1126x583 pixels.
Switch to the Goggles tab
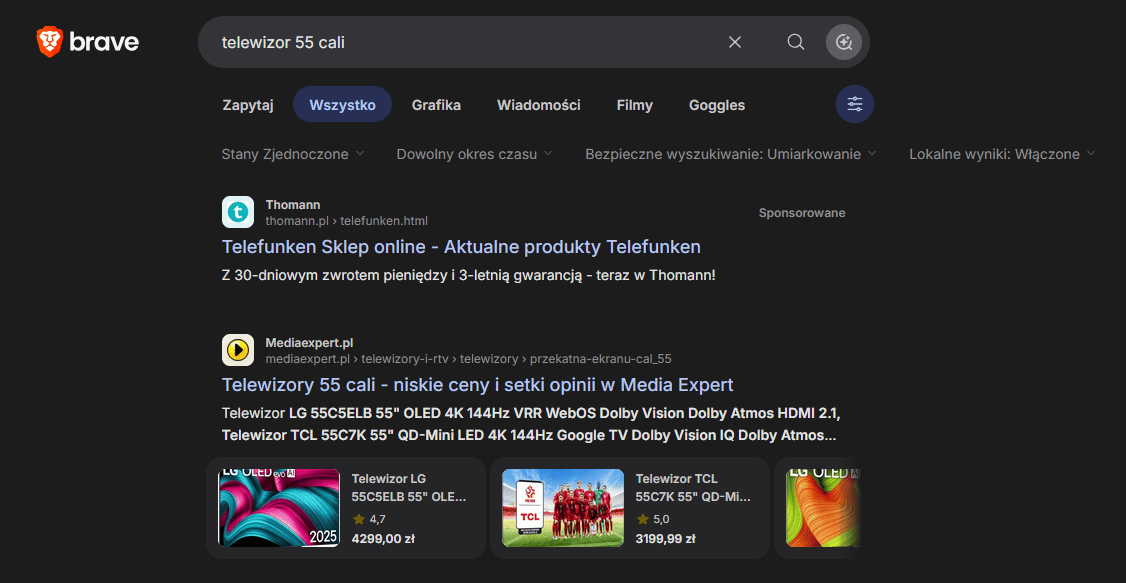[x=717, y=105]
